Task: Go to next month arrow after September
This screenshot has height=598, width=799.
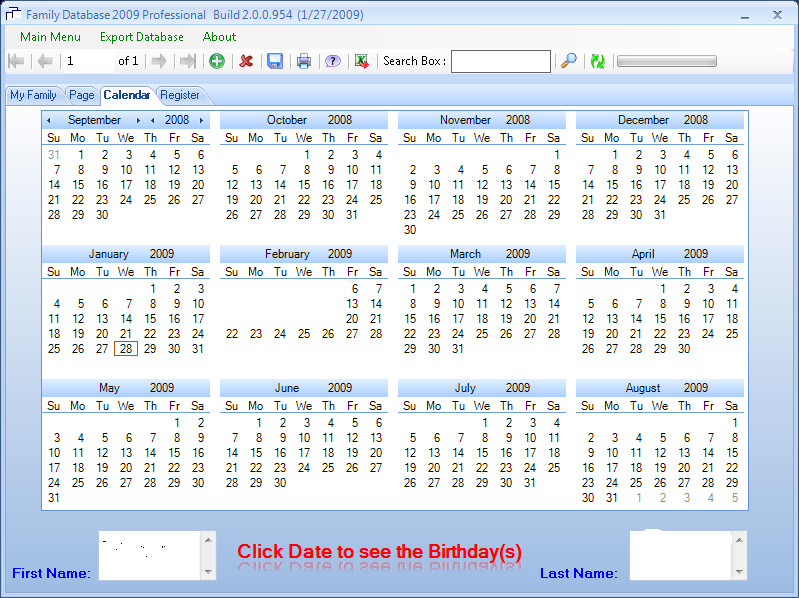Action: [x=138, y=121]
